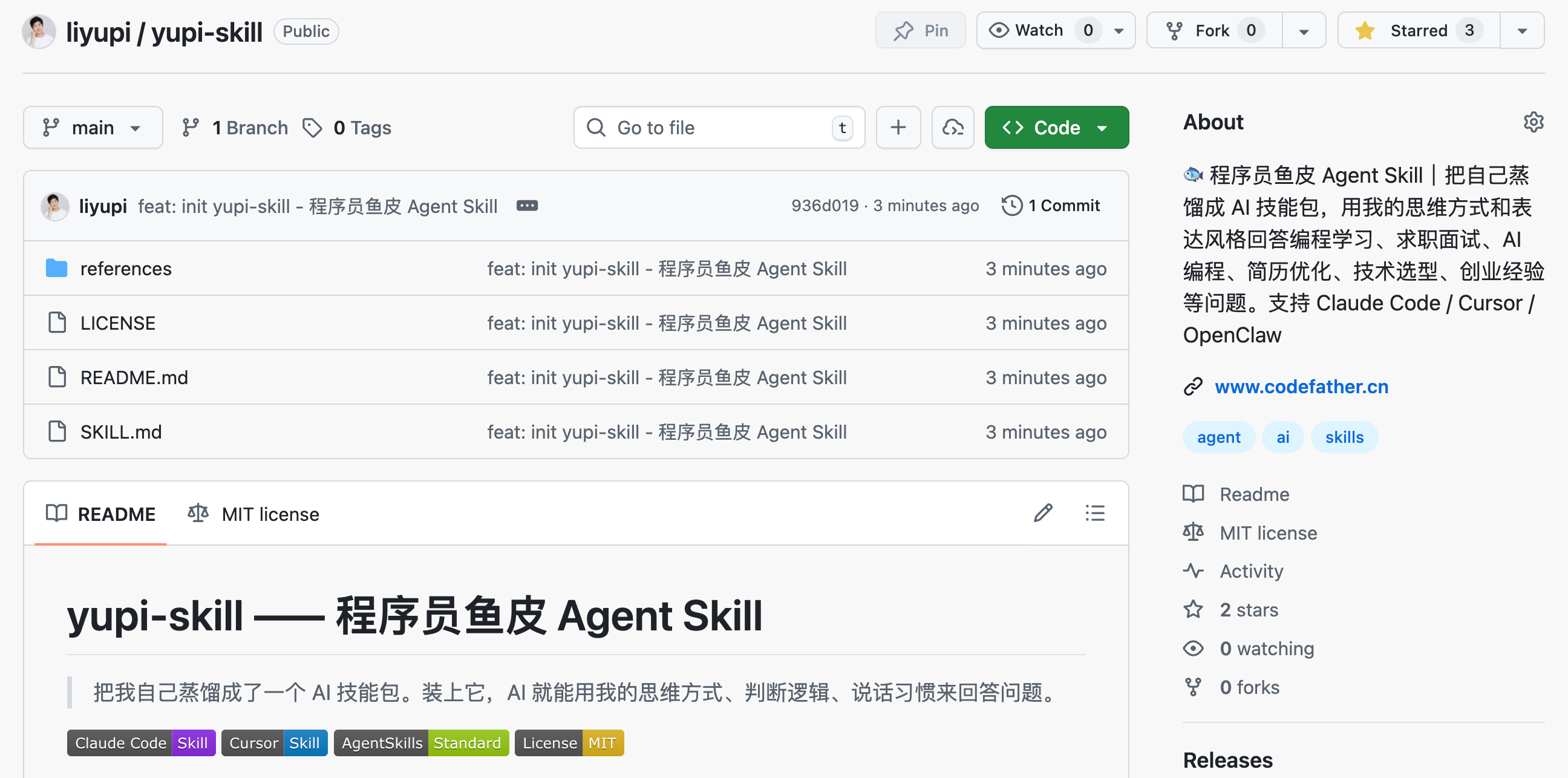Open the references folder
Screen dimensions: 1568x778
click(x=125, y=269)
